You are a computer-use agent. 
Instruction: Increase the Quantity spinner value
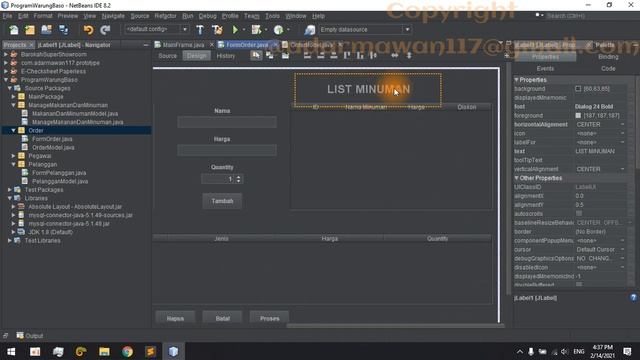click(x=239, y=177)
